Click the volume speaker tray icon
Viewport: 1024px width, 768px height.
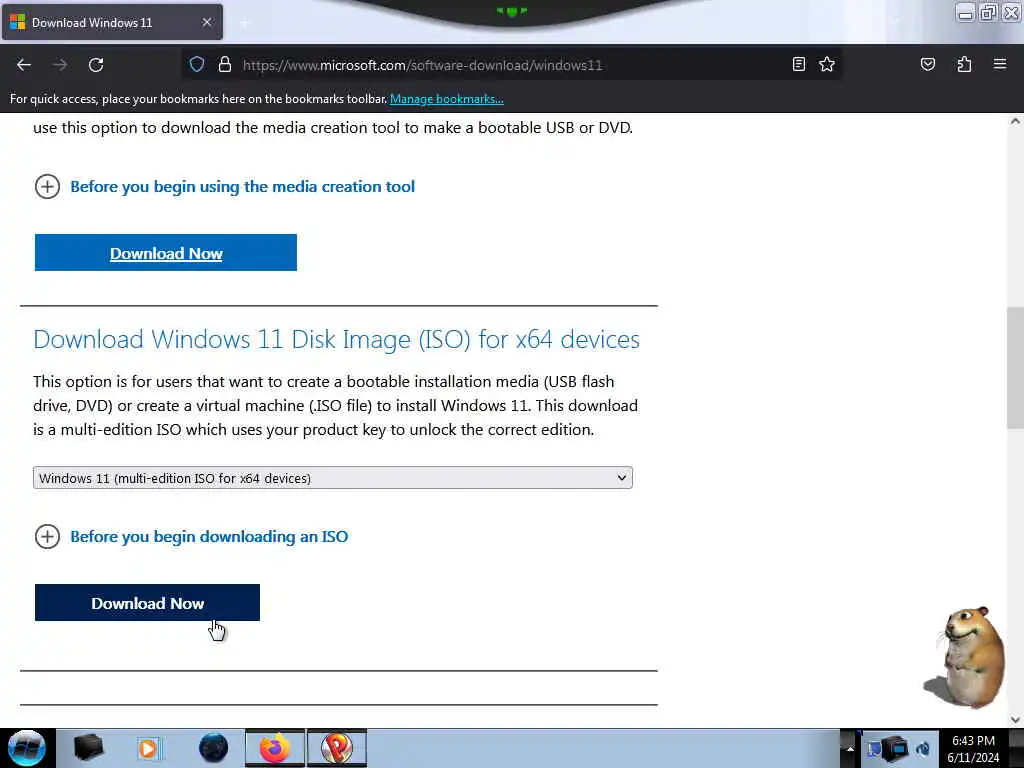[923, 748]
